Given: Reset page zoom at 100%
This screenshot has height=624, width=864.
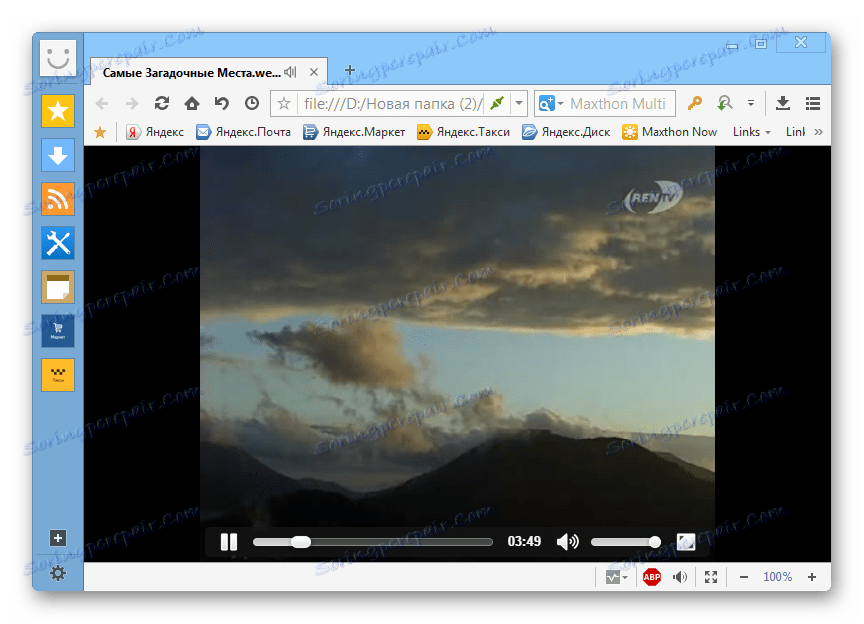Looking at the screenshot, I should [x=777, y=577].
